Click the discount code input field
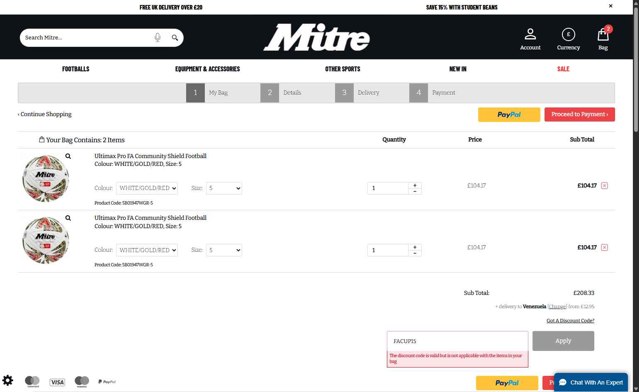The width and height of the screenshot is (639, 392). point(457,341)
